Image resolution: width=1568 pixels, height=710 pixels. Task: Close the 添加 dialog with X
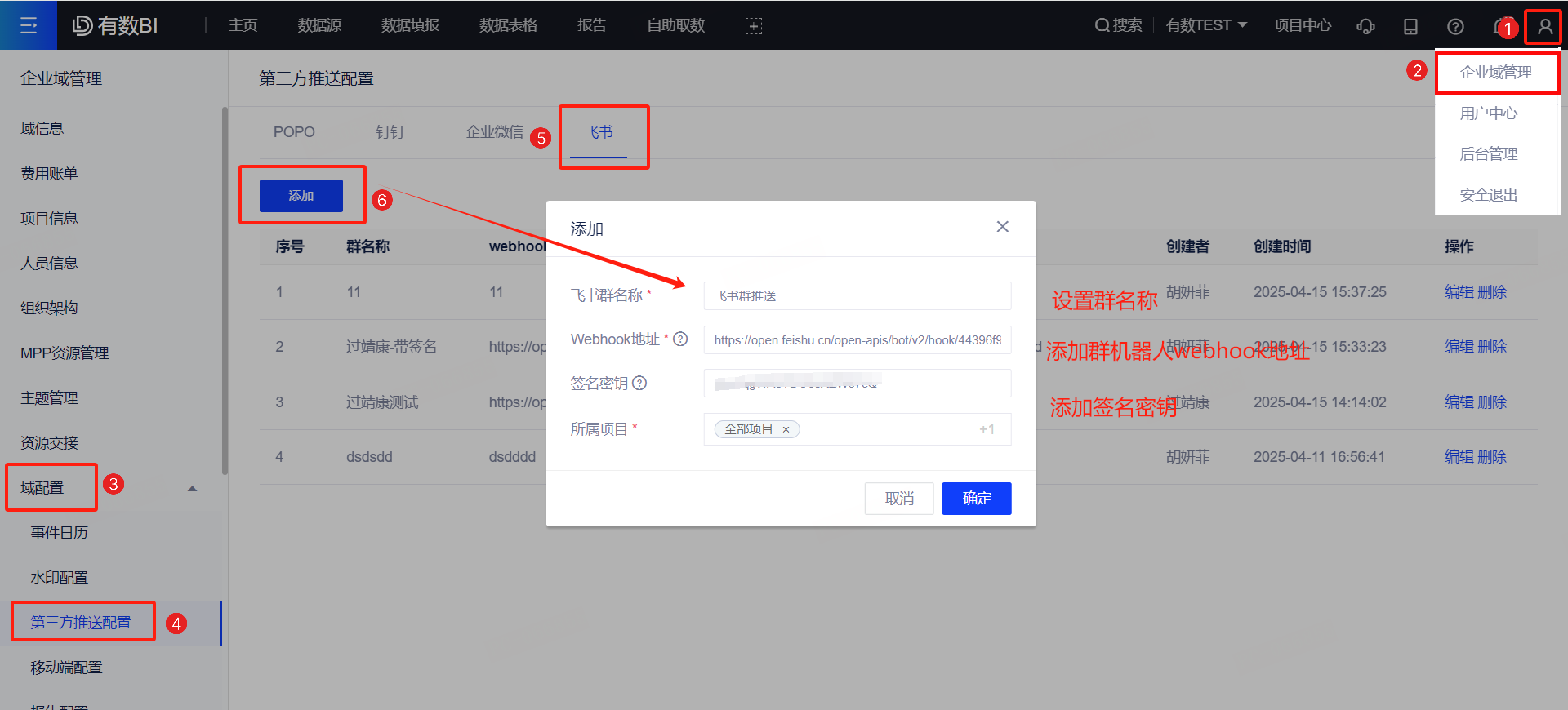pyautogui.click(x=1002, y=226)
